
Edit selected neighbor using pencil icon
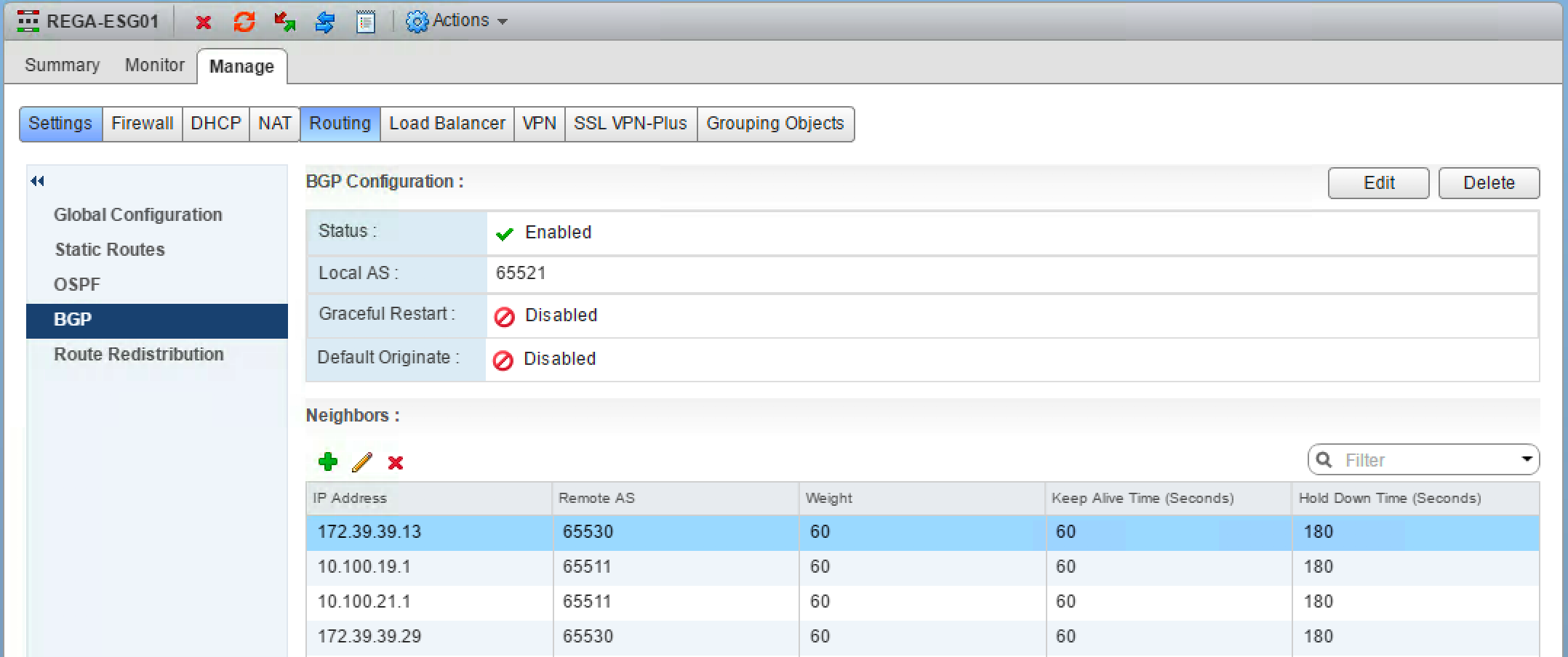(x=361, y=461)
